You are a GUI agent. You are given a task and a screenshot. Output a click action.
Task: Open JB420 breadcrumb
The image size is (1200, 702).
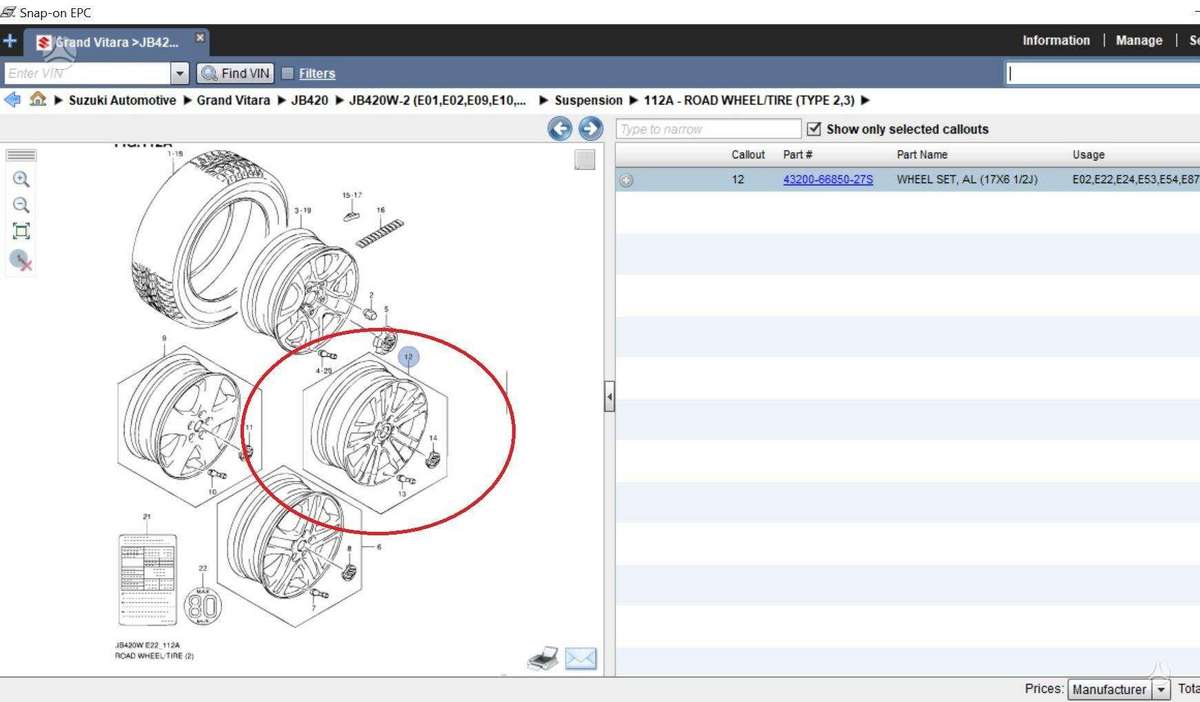[310, 100]
